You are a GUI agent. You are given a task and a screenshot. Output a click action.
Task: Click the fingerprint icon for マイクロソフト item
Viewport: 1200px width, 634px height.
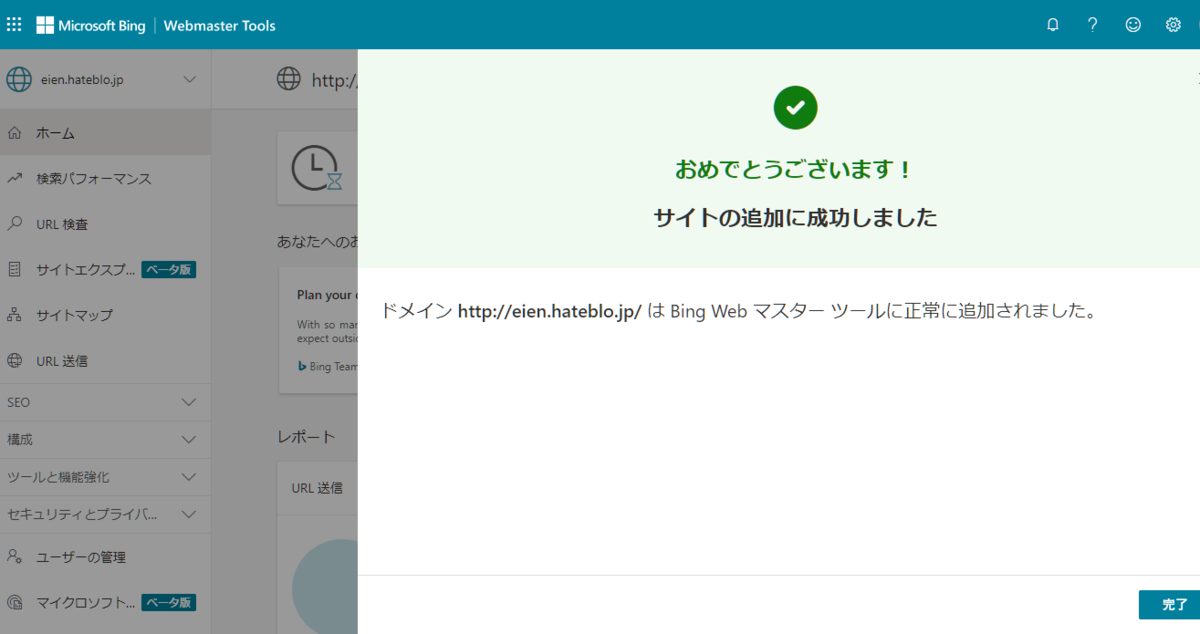coord(14,602)
